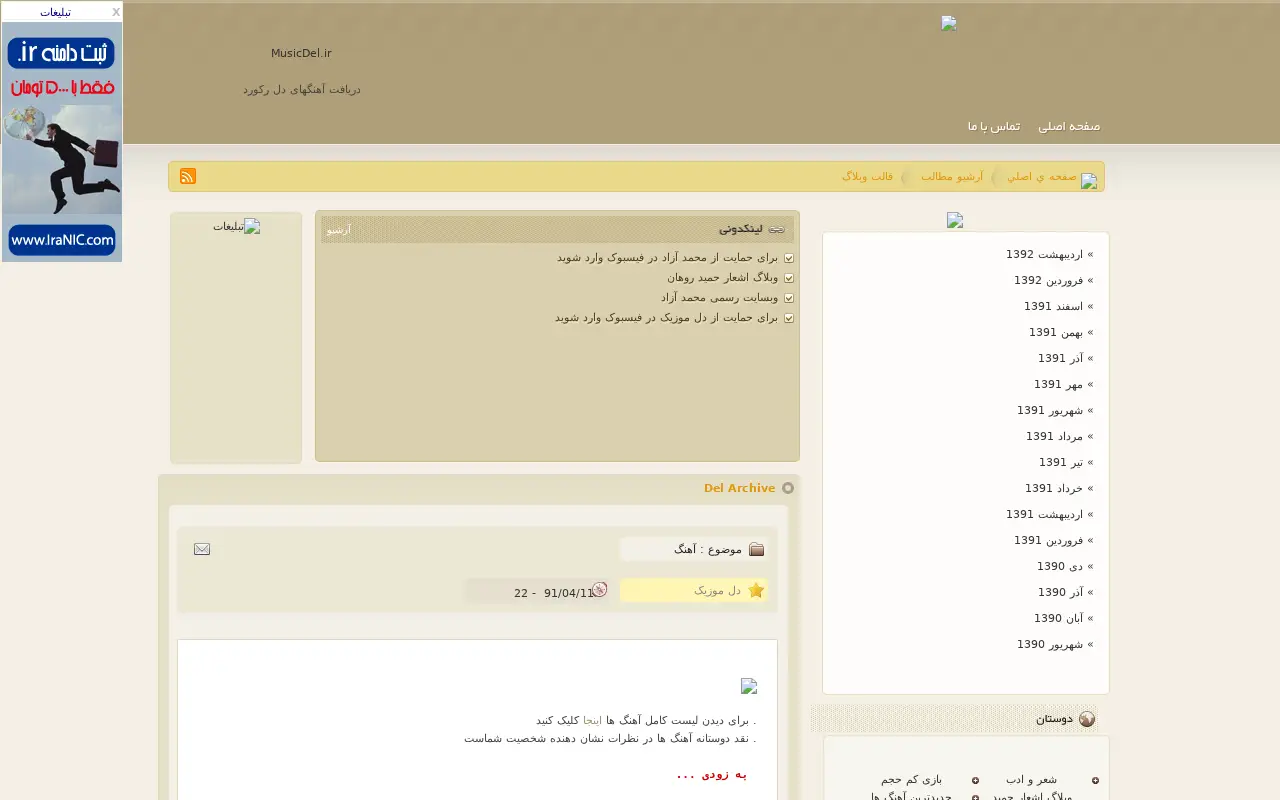Follow the اینجا link in the post text
Viewport: 1280px width, 800px height.
(592, 720)
